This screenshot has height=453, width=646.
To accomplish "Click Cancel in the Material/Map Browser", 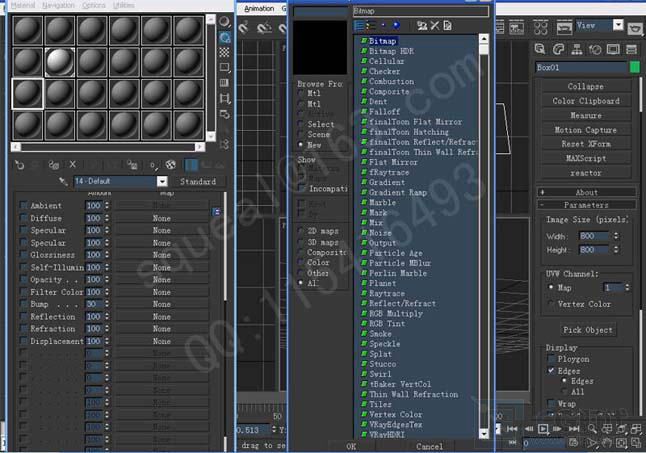I will point(429,446).
